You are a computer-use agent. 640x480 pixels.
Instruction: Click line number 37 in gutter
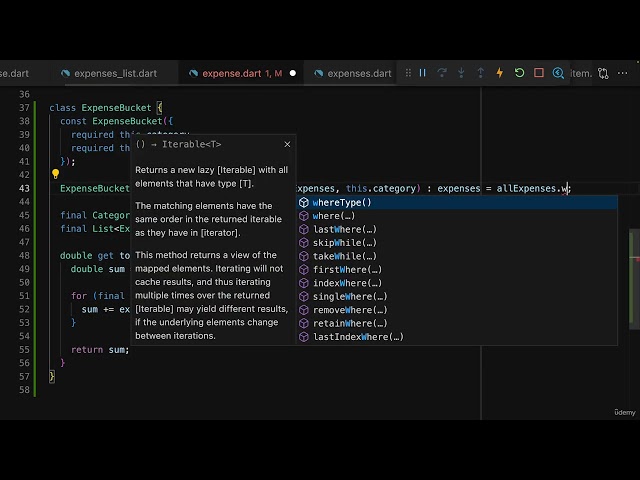[x=24, y=108]
